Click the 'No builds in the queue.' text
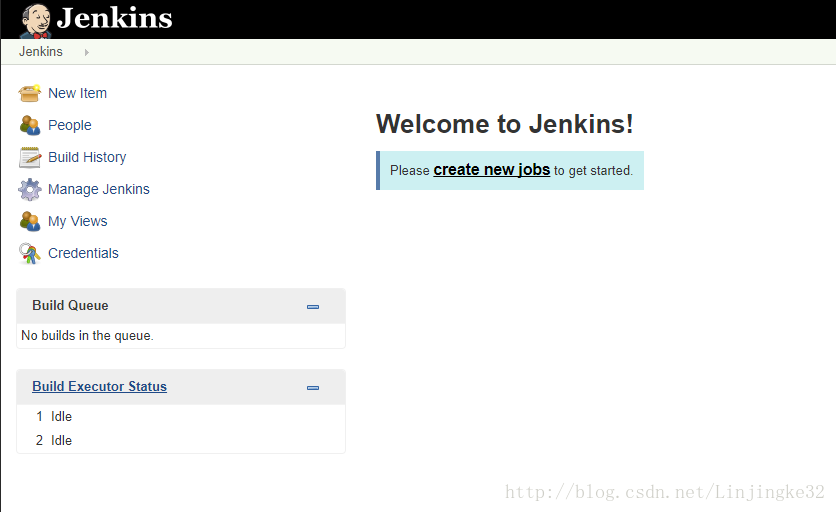This screenshot has height=512, width=836. (x=87, y=335)
